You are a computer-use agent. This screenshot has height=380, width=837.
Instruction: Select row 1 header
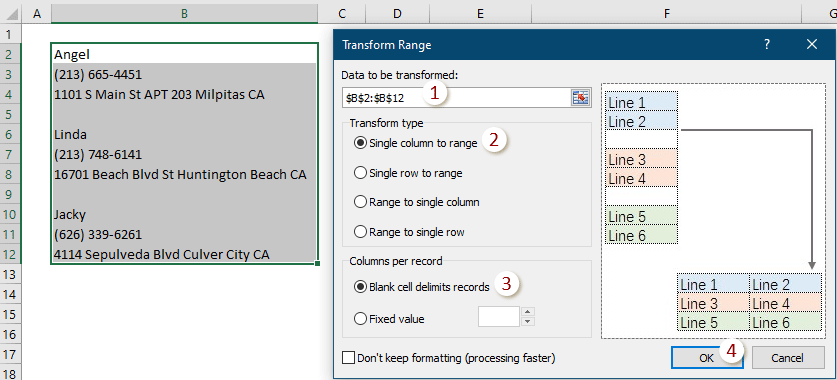11,34
